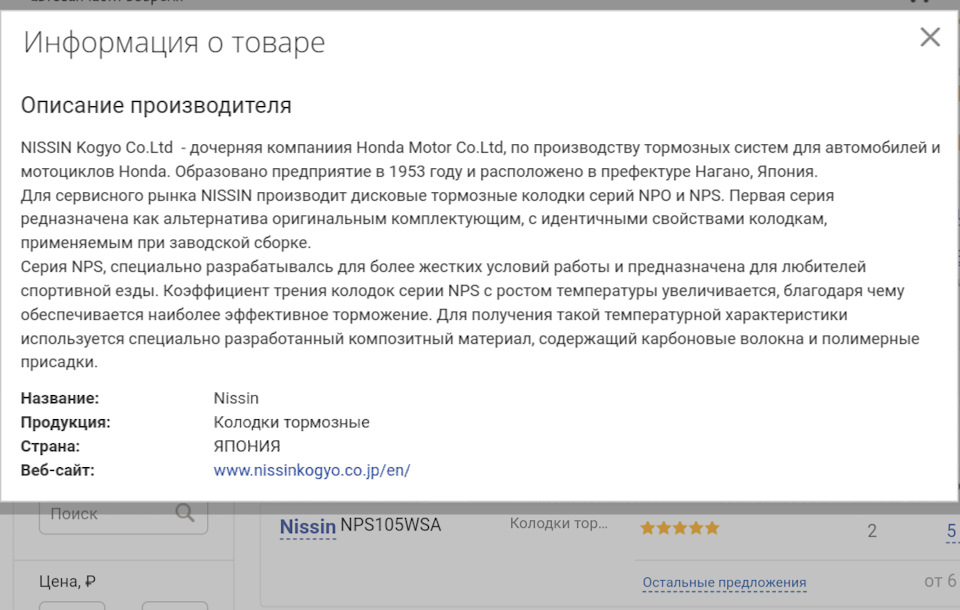Screen dimensions: 960x610
Task: Open Остальные предложения link
Action: [724, 582]
